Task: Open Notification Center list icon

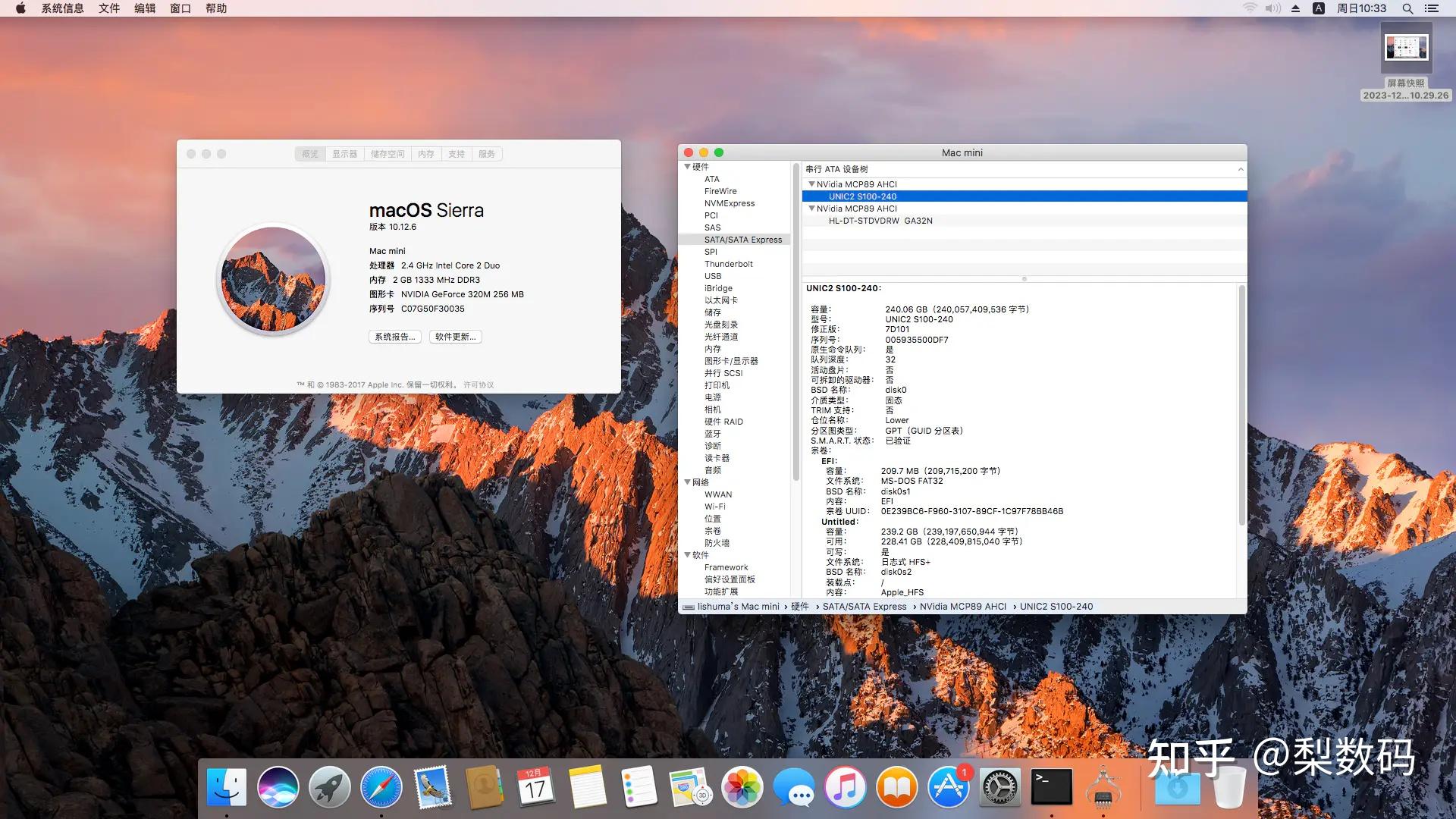Action: (x=1432, y=8)
